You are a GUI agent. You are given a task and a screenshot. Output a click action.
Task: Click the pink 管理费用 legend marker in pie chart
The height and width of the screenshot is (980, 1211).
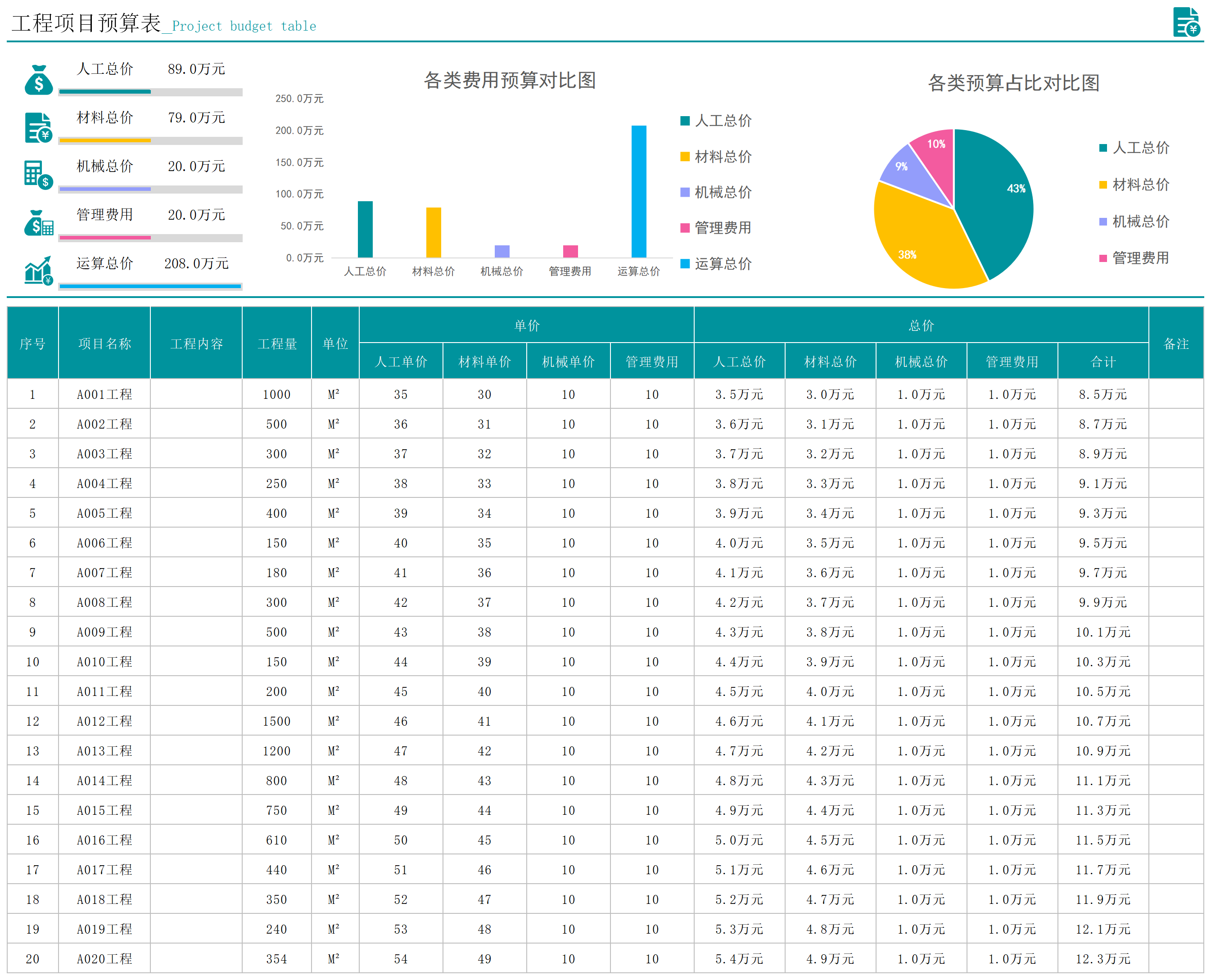coord(1103,258)
